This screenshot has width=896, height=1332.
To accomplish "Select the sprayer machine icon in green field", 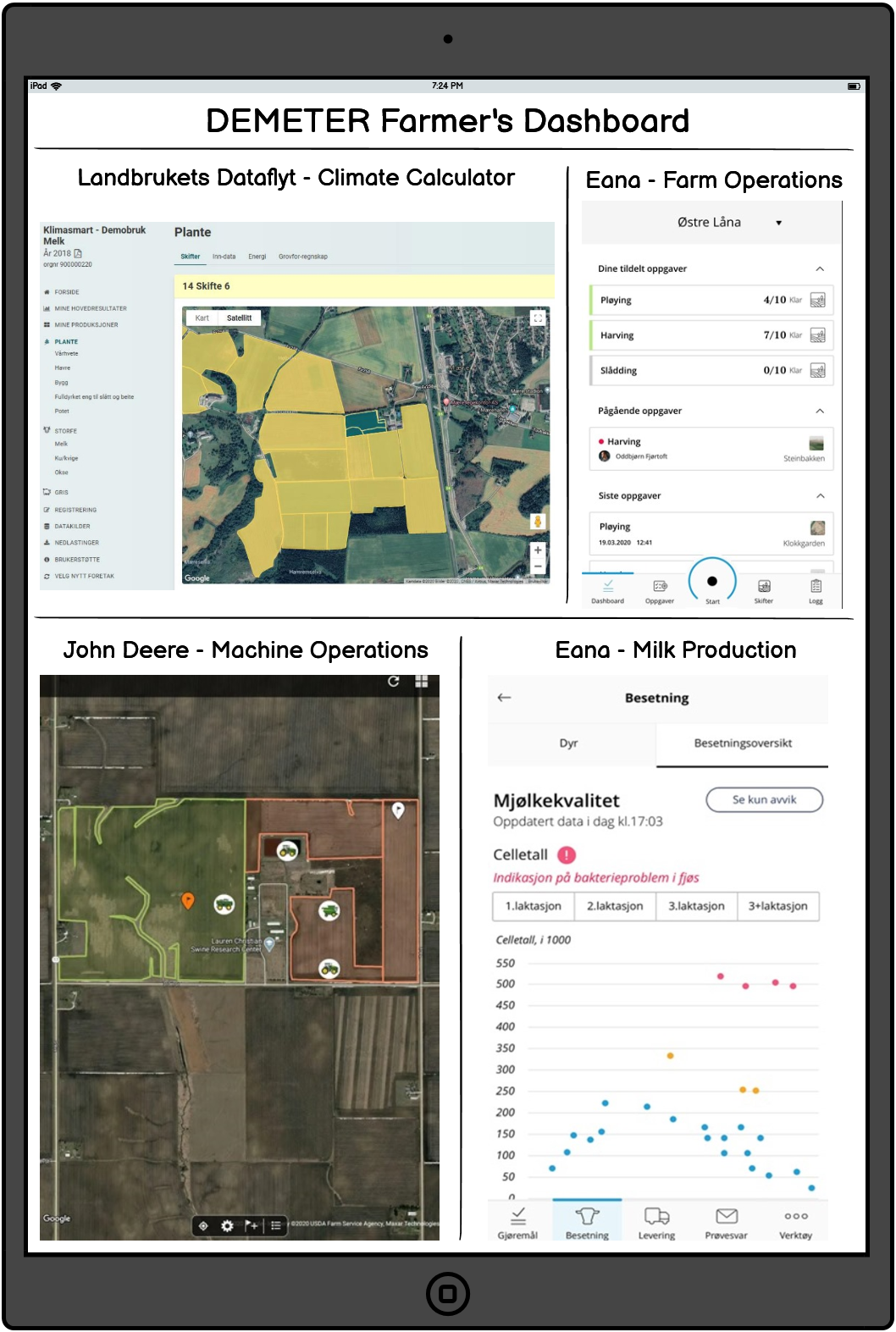I will click(224, 904).
